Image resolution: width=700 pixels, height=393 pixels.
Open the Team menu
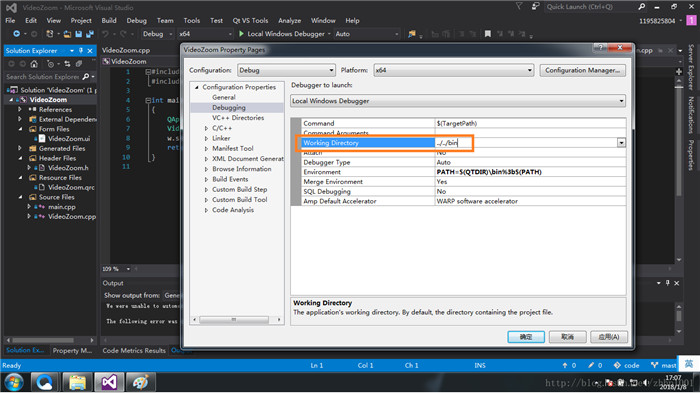coord(165,21)
